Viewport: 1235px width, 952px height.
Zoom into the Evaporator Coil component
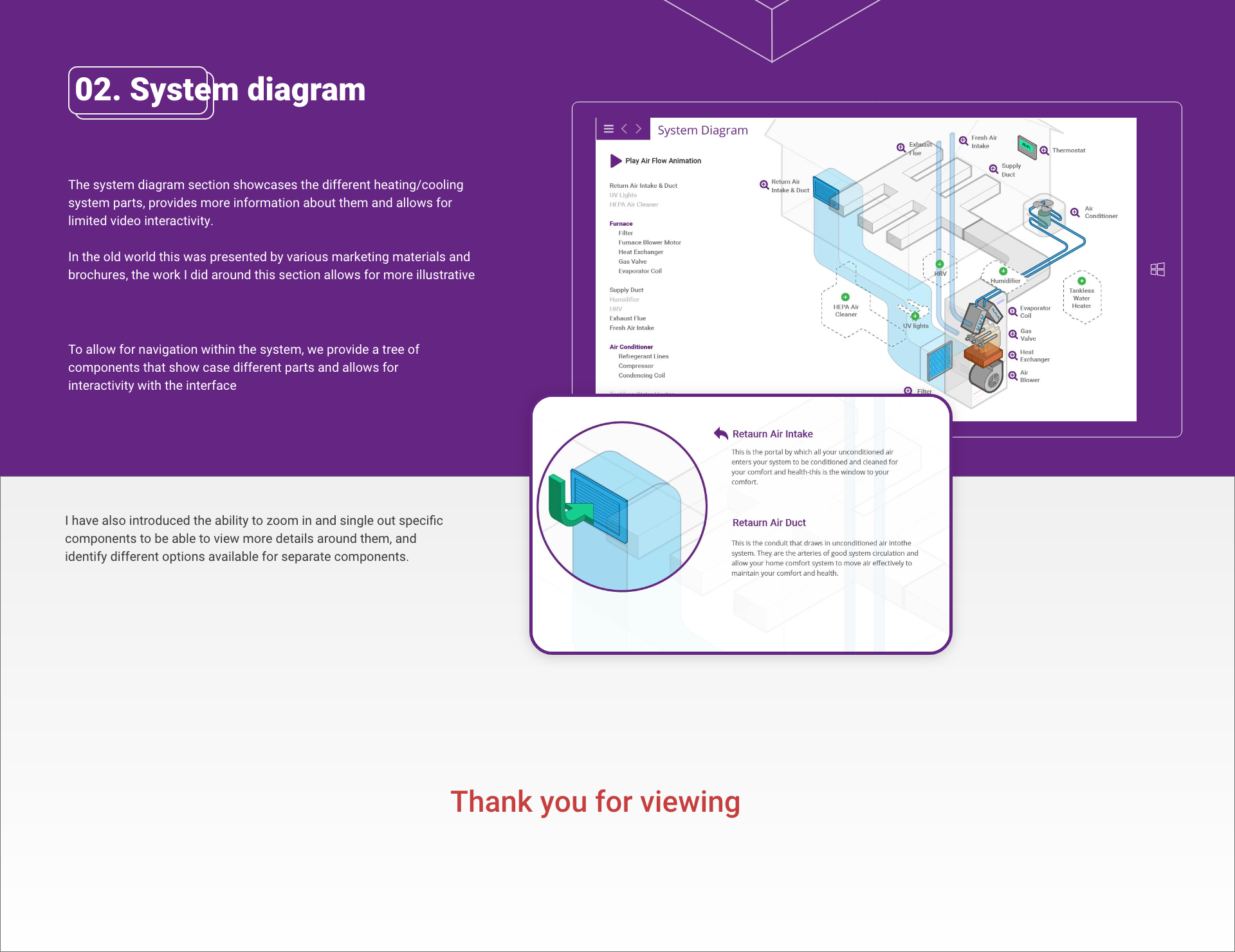tap(1013, 311)
